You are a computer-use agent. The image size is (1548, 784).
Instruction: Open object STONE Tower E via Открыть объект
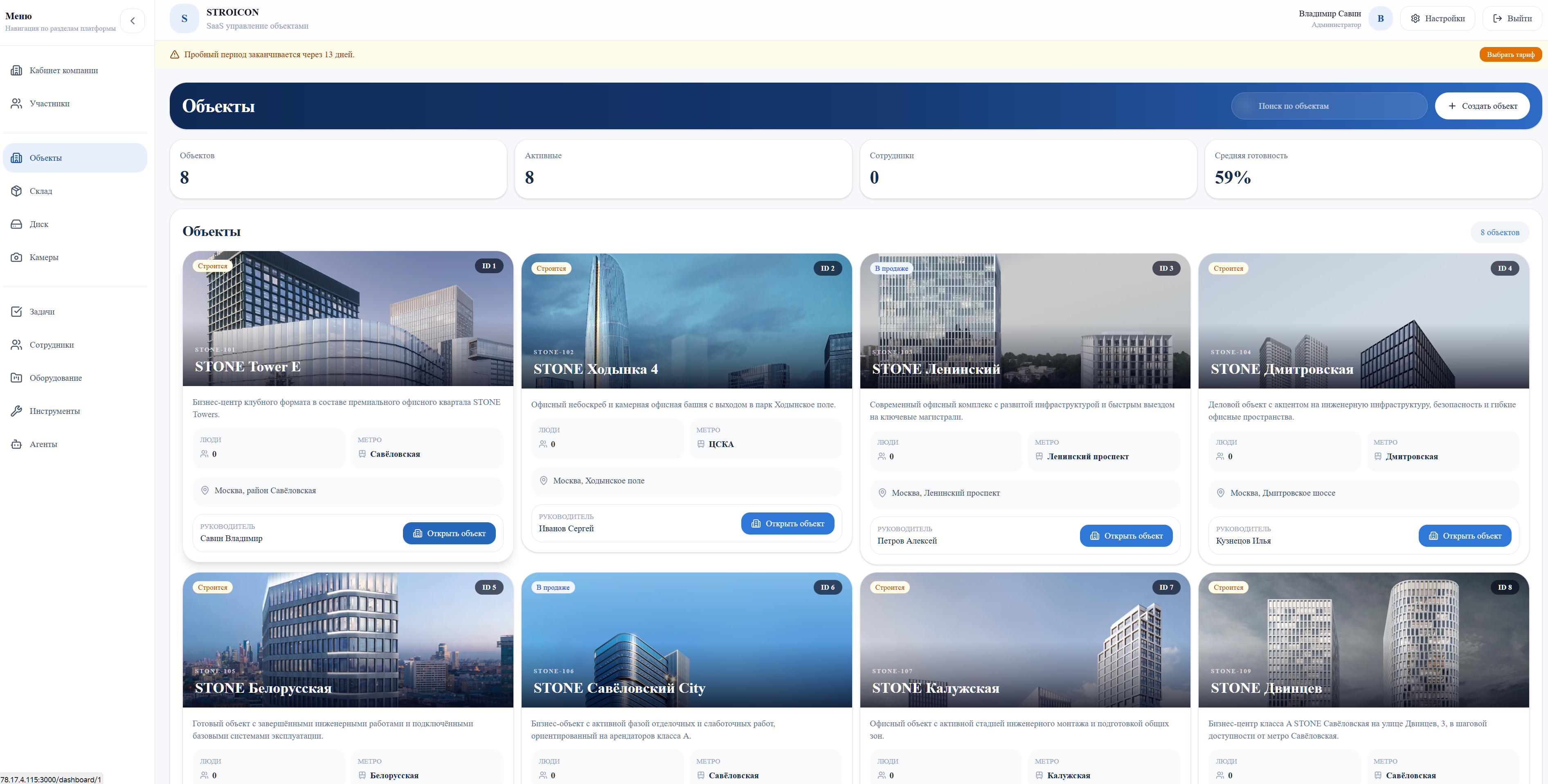[449, 533]
